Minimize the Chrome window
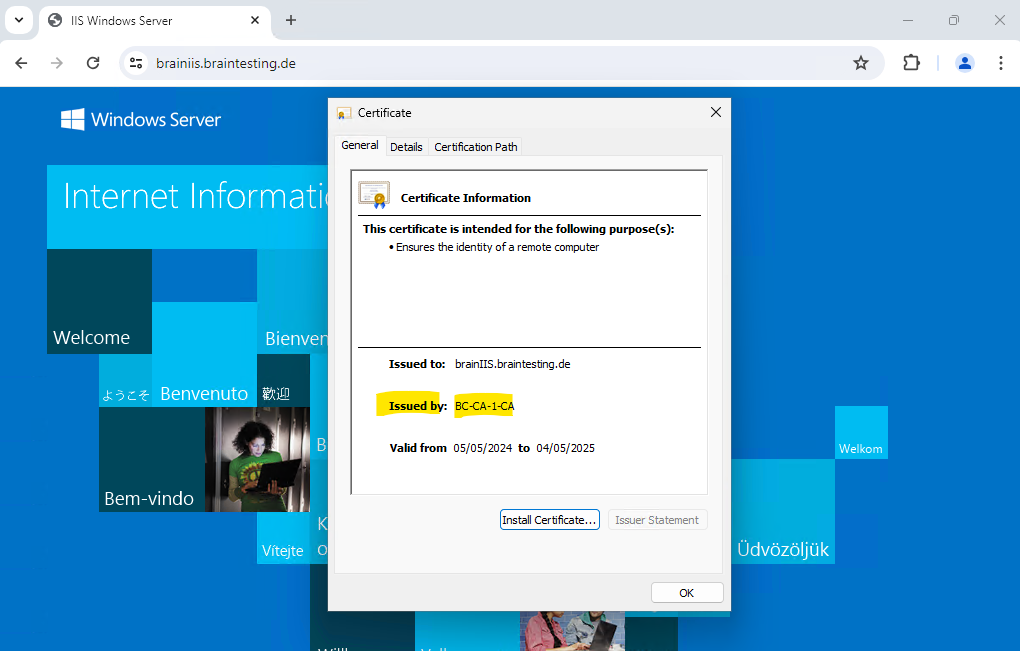 908,20
